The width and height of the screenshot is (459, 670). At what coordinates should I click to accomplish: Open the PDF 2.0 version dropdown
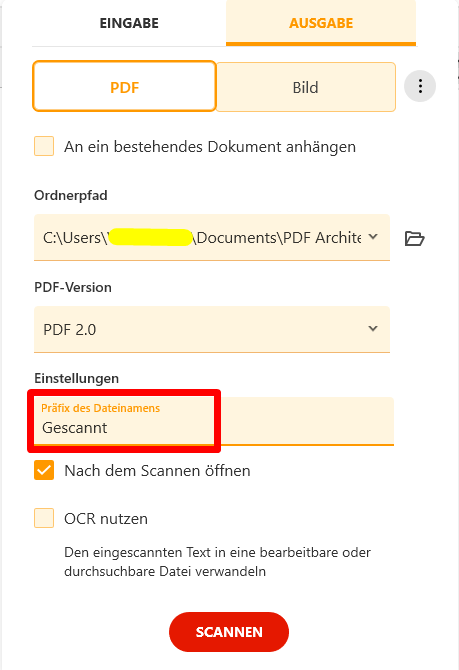tap(212, 329)
